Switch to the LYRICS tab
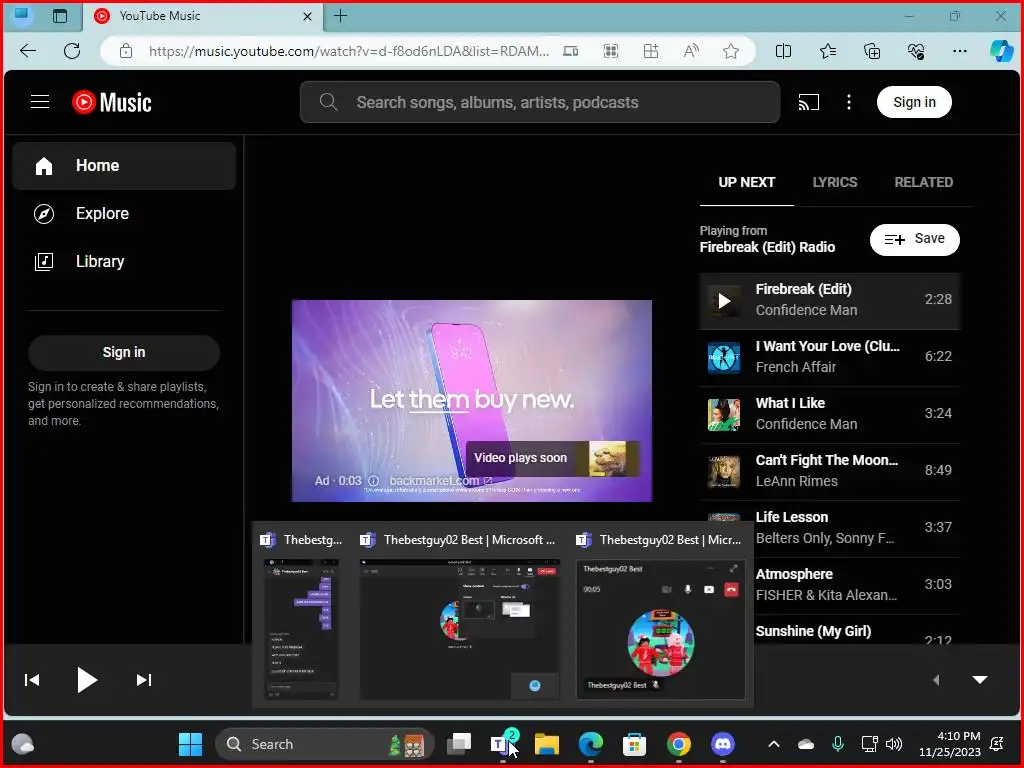1024x768 pixels. pos(835,182)
